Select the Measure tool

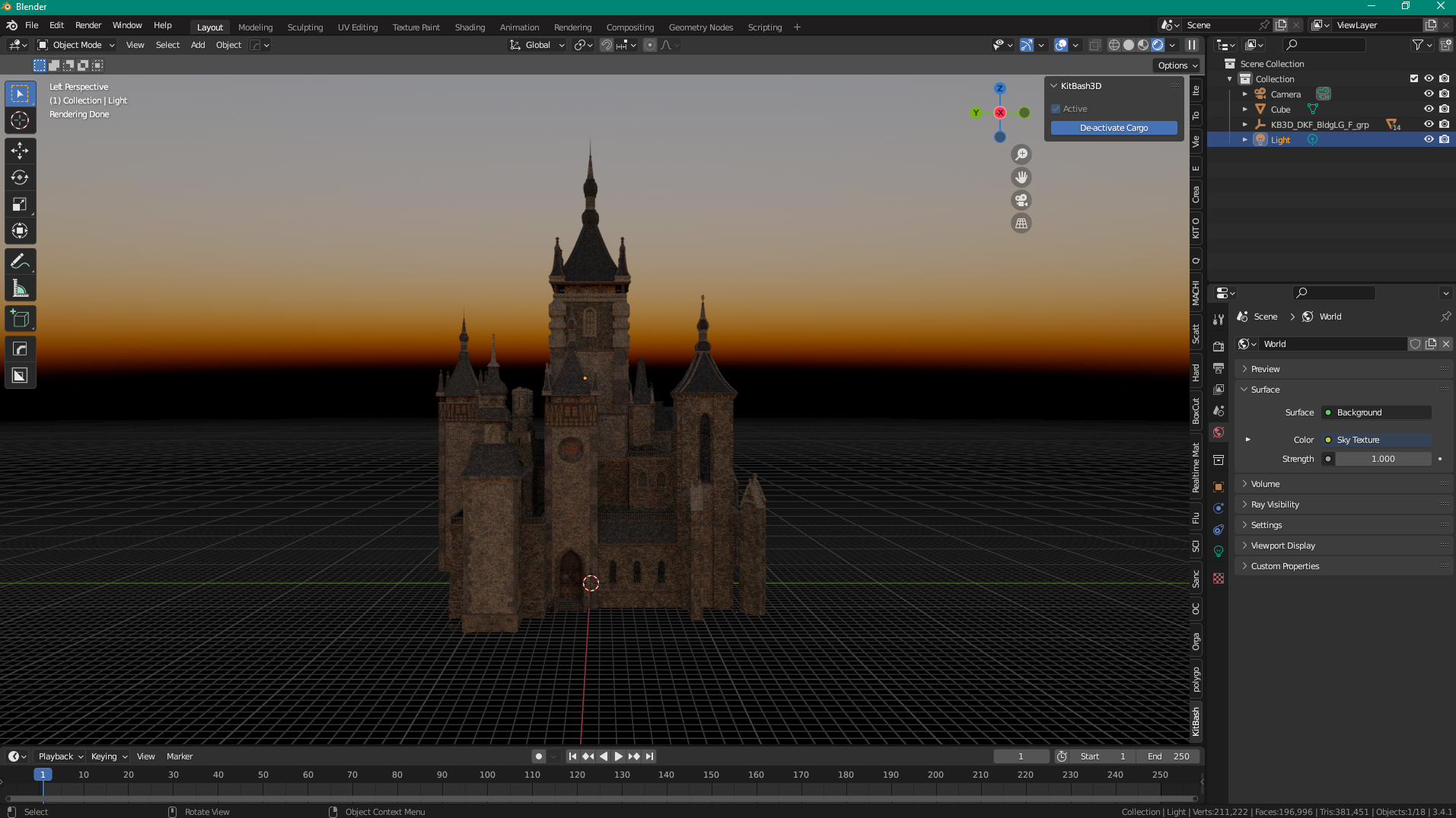click(x=20, y=288)
